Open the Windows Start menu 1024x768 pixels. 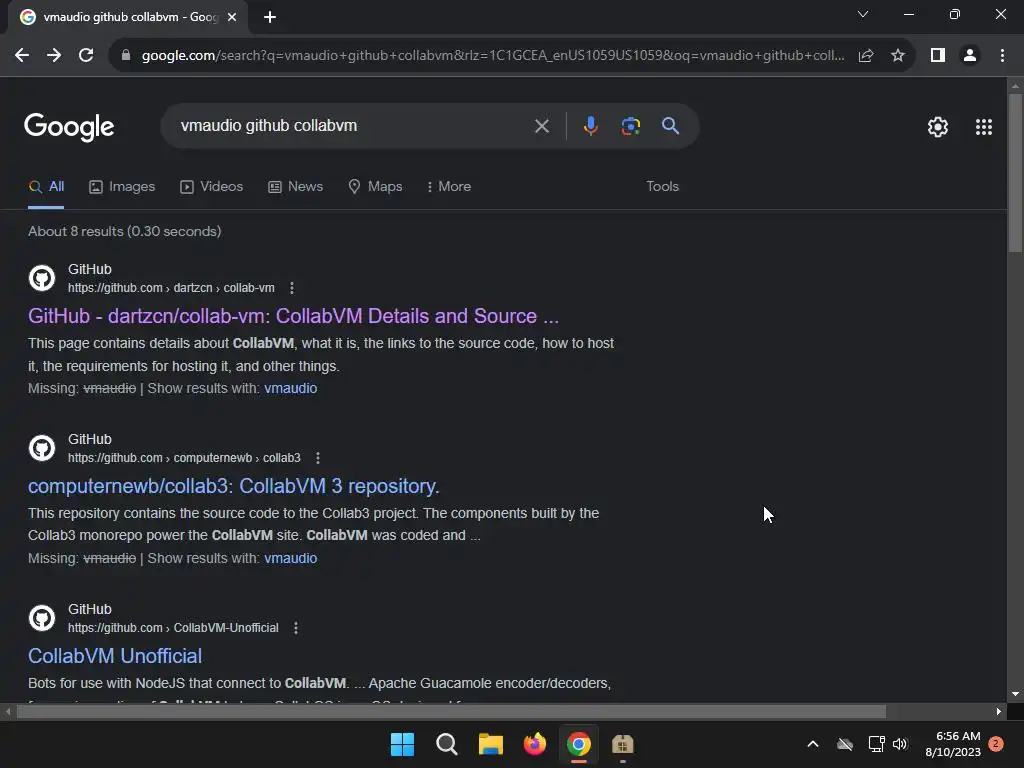coord(402,744)
